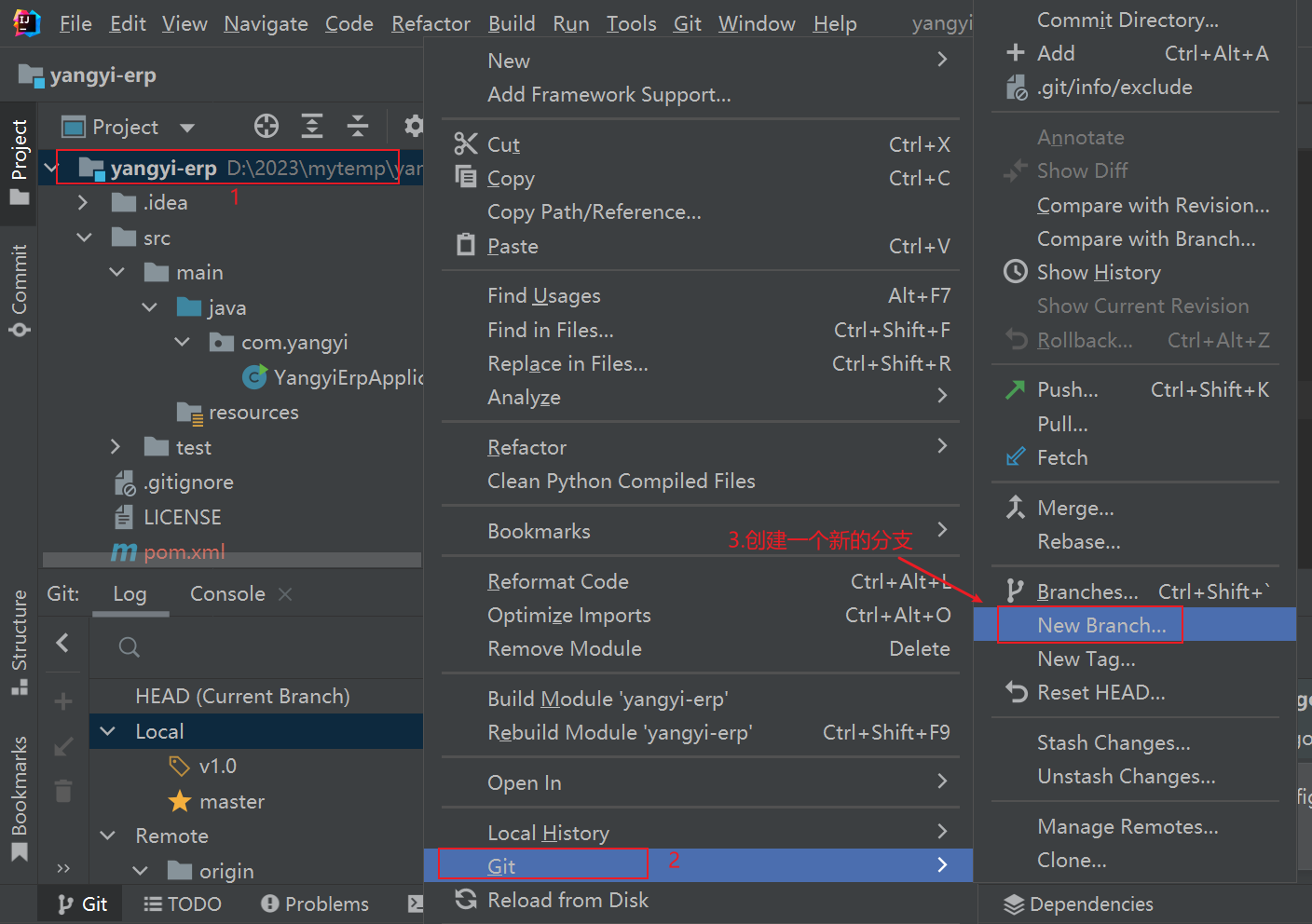The height and width of the screenshot is (924, 1312).
Task: Select the master branch in Git log
Action: tap(231, 801)
